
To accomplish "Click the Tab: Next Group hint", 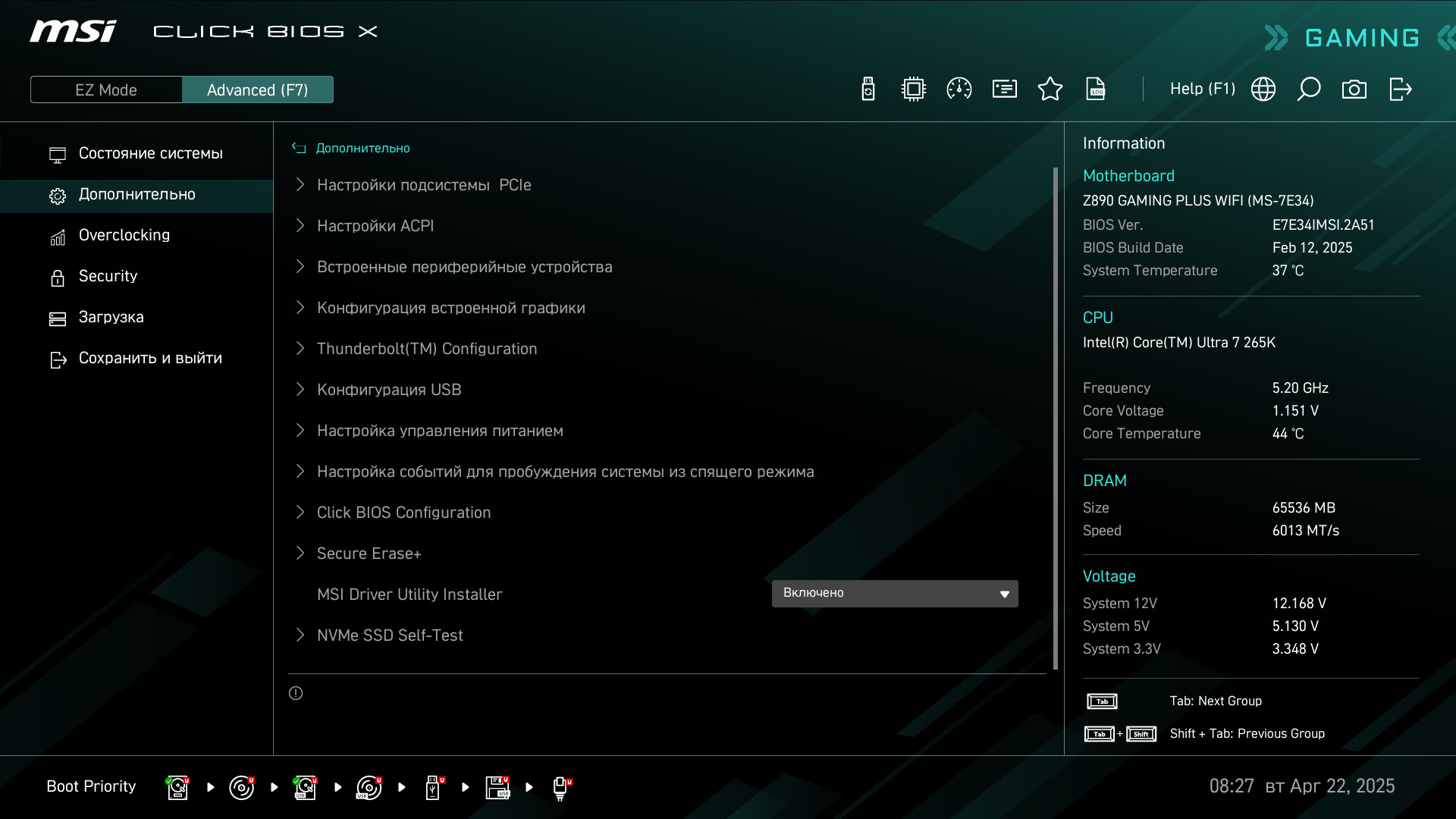I will [1216, 701].
